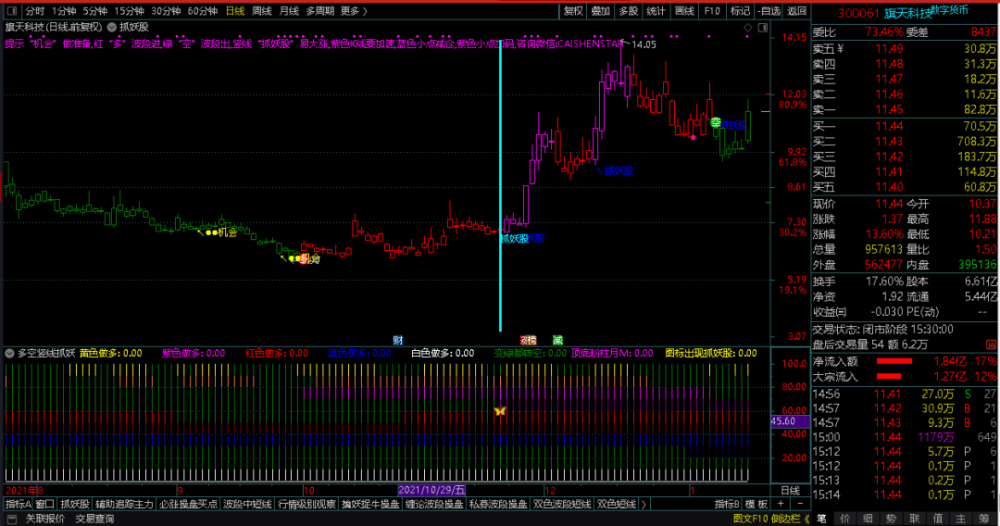Click the 返回 back button
1000x526 pixels.
(797, 11)
